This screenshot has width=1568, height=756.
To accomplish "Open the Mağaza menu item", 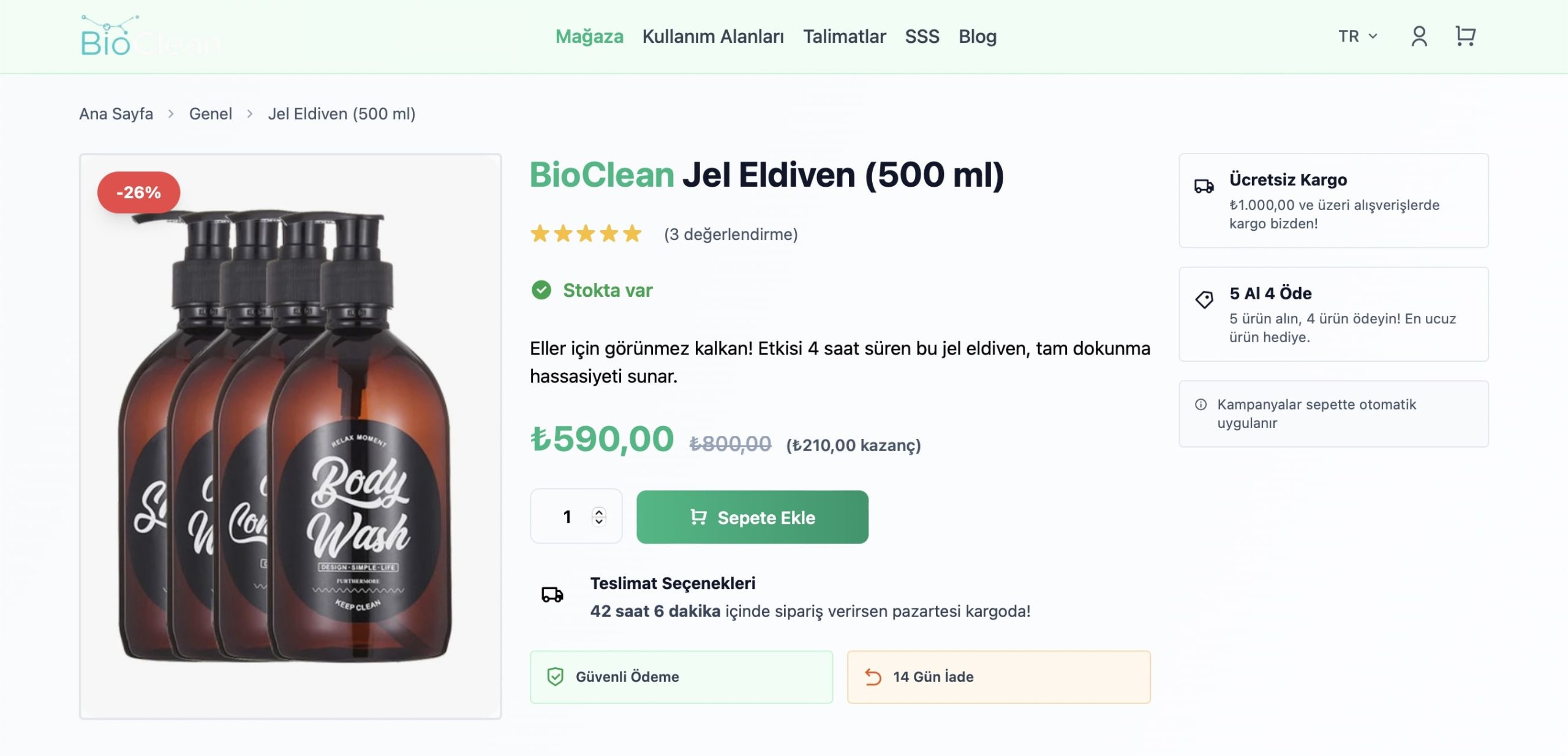I will click(x=589, y=36).
